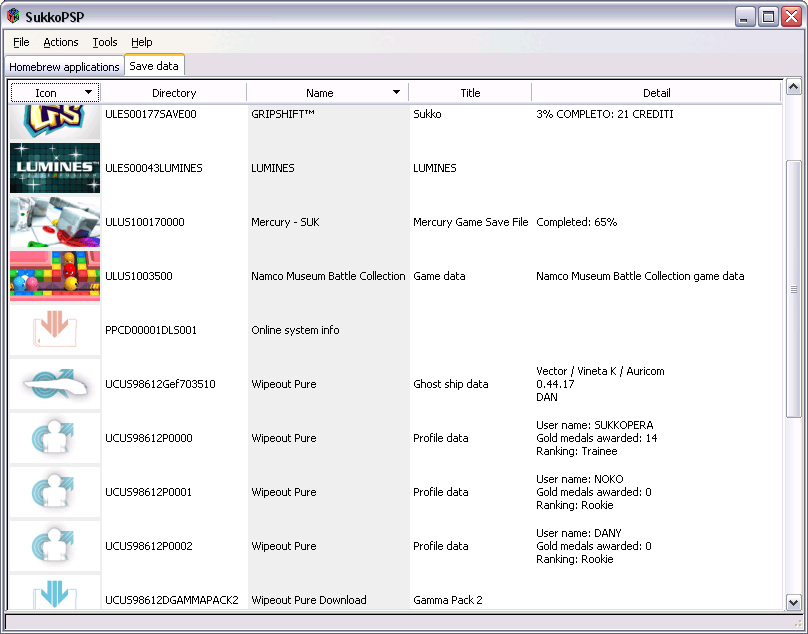Select the SUKKOPERA Wipeout Pure profile icon
The image size is (808, 634).
tap(55, 438)
